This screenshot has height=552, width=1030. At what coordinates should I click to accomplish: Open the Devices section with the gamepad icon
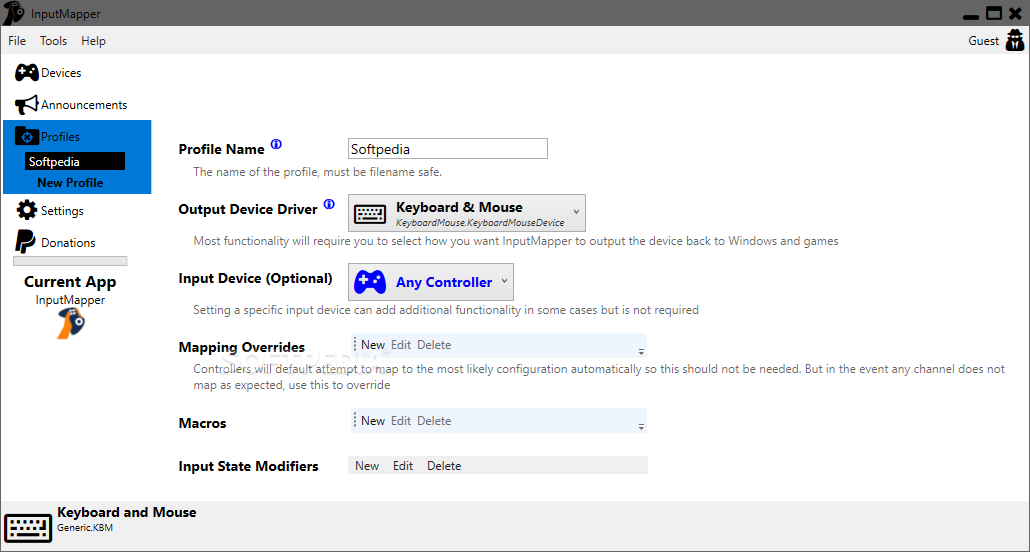pos(26,73)
